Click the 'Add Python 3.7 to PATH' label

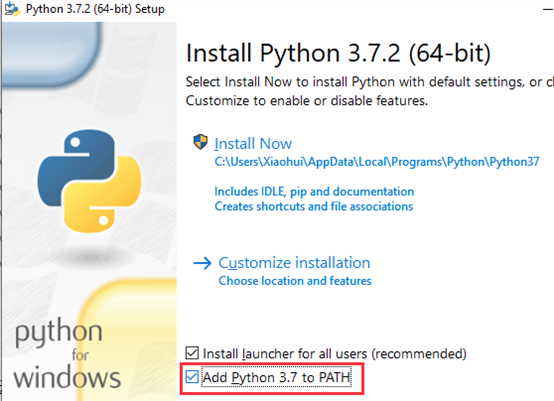[276, 377]
